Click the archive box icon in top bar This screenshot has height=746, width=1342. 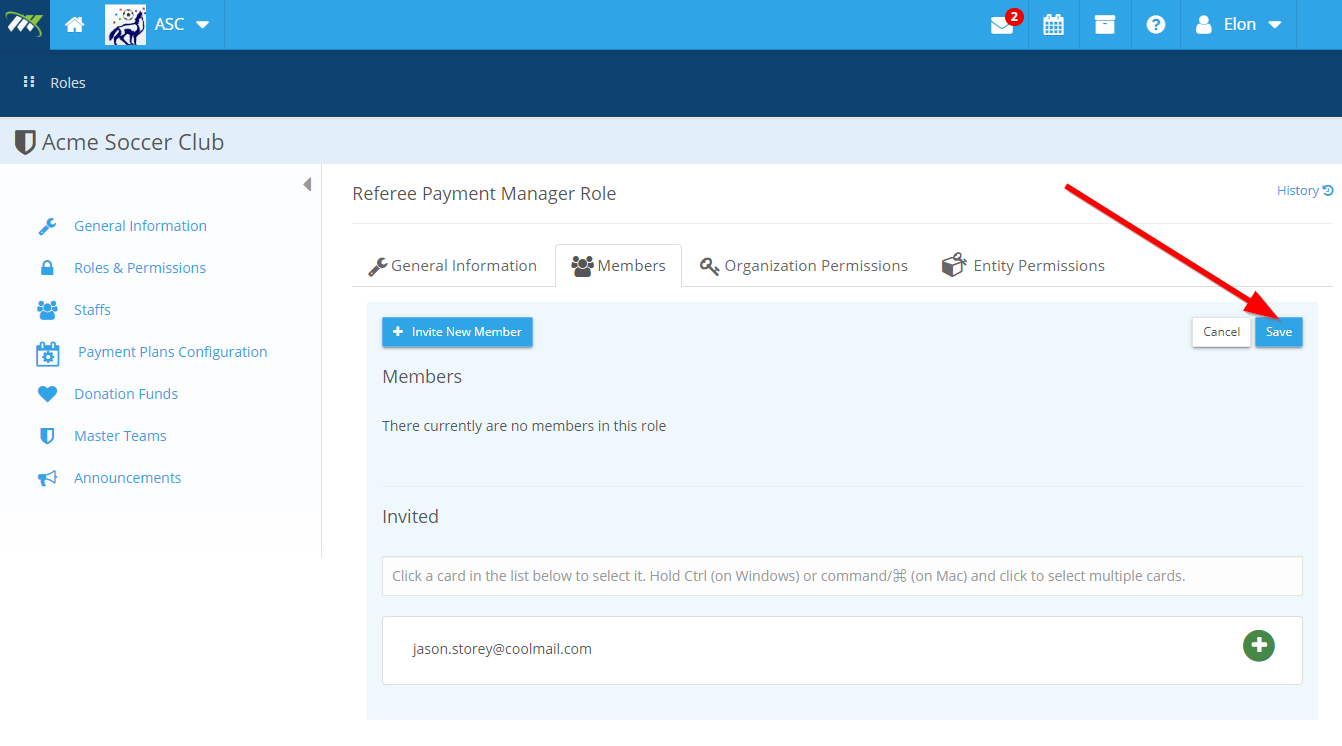click(x=1104, y=25)
